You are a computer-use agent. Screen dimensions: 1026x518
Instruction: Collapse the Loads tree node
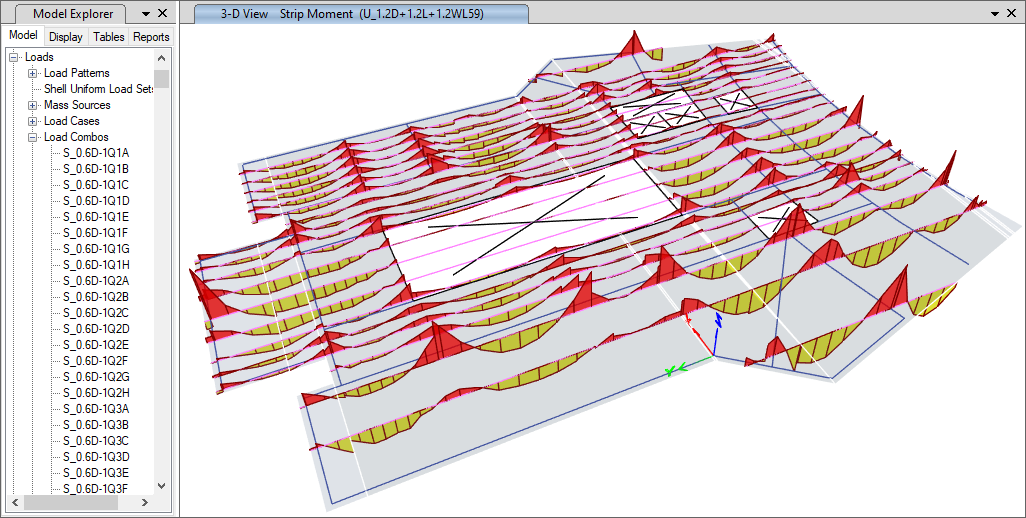coord(14,57)
